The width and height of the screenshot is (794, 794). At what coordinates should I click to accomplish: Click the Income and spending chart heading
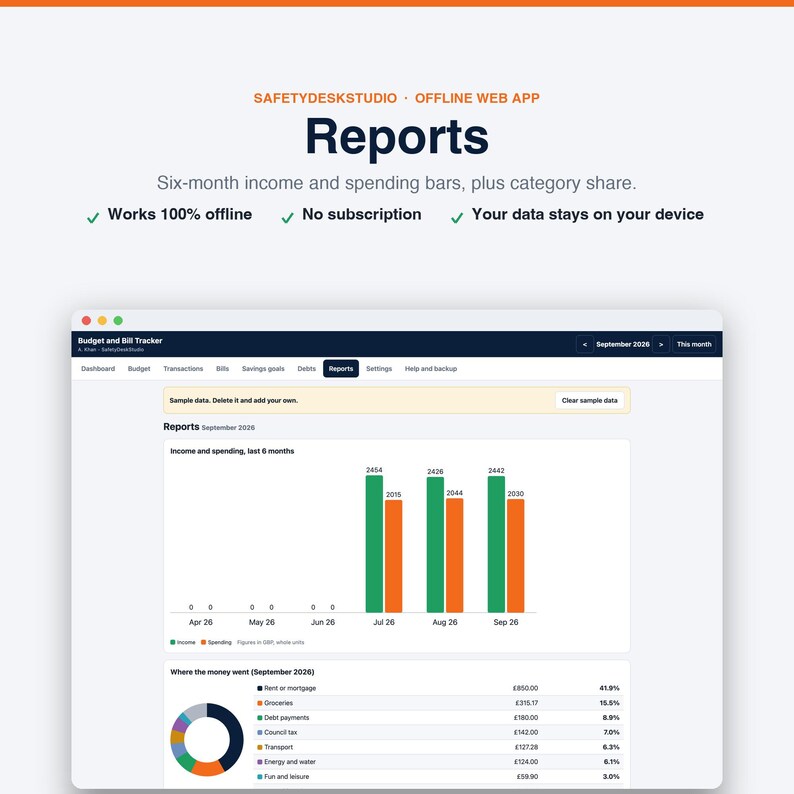pos(232,451)
